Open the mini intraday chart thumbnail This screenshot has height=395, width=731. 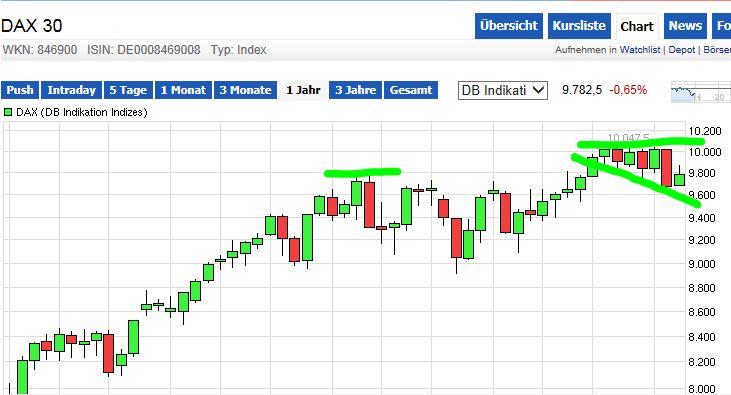(x=701, y=92)
